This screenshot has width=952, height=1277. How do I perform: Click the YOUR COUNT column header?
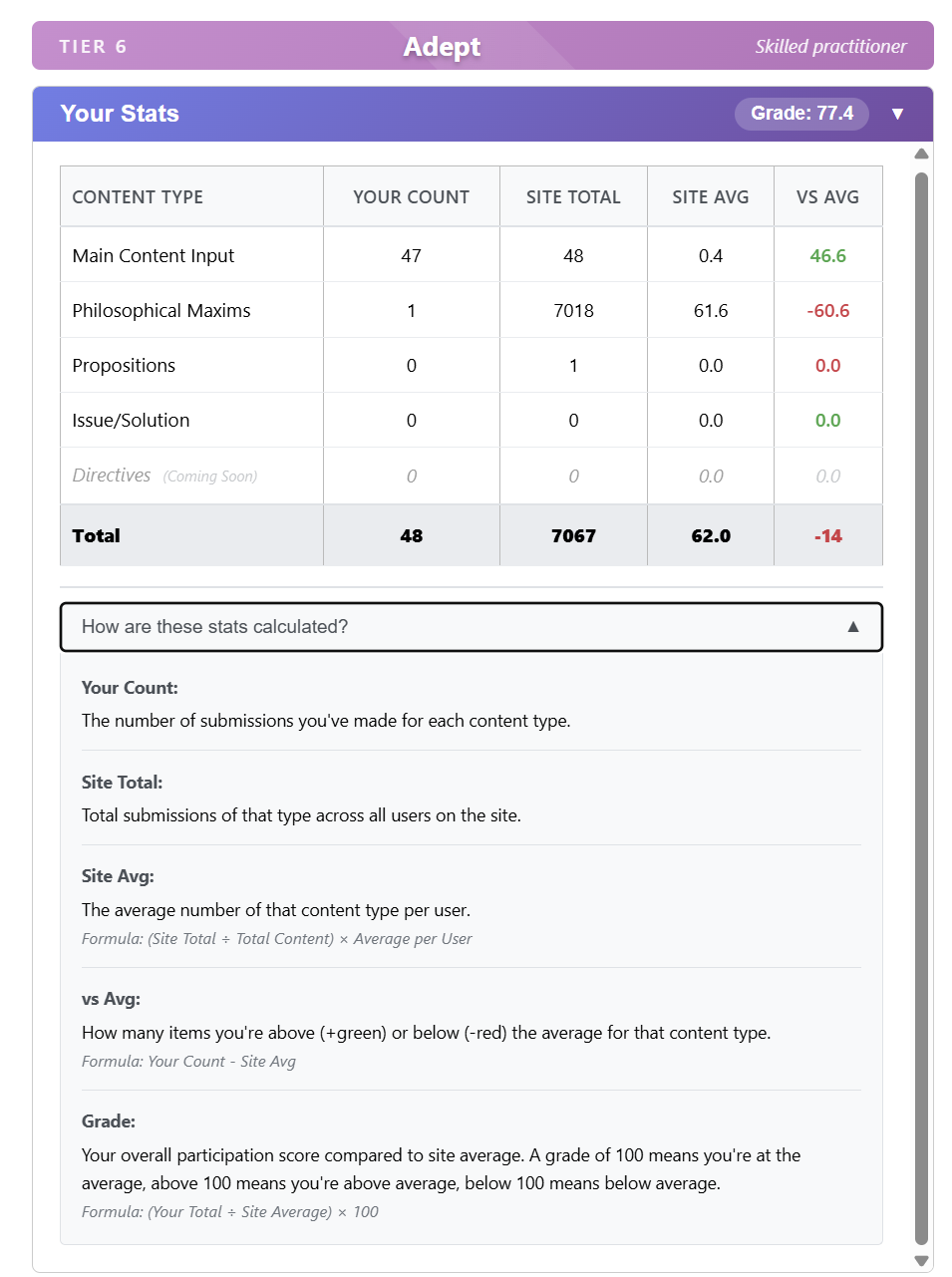[x=411, y=197]
